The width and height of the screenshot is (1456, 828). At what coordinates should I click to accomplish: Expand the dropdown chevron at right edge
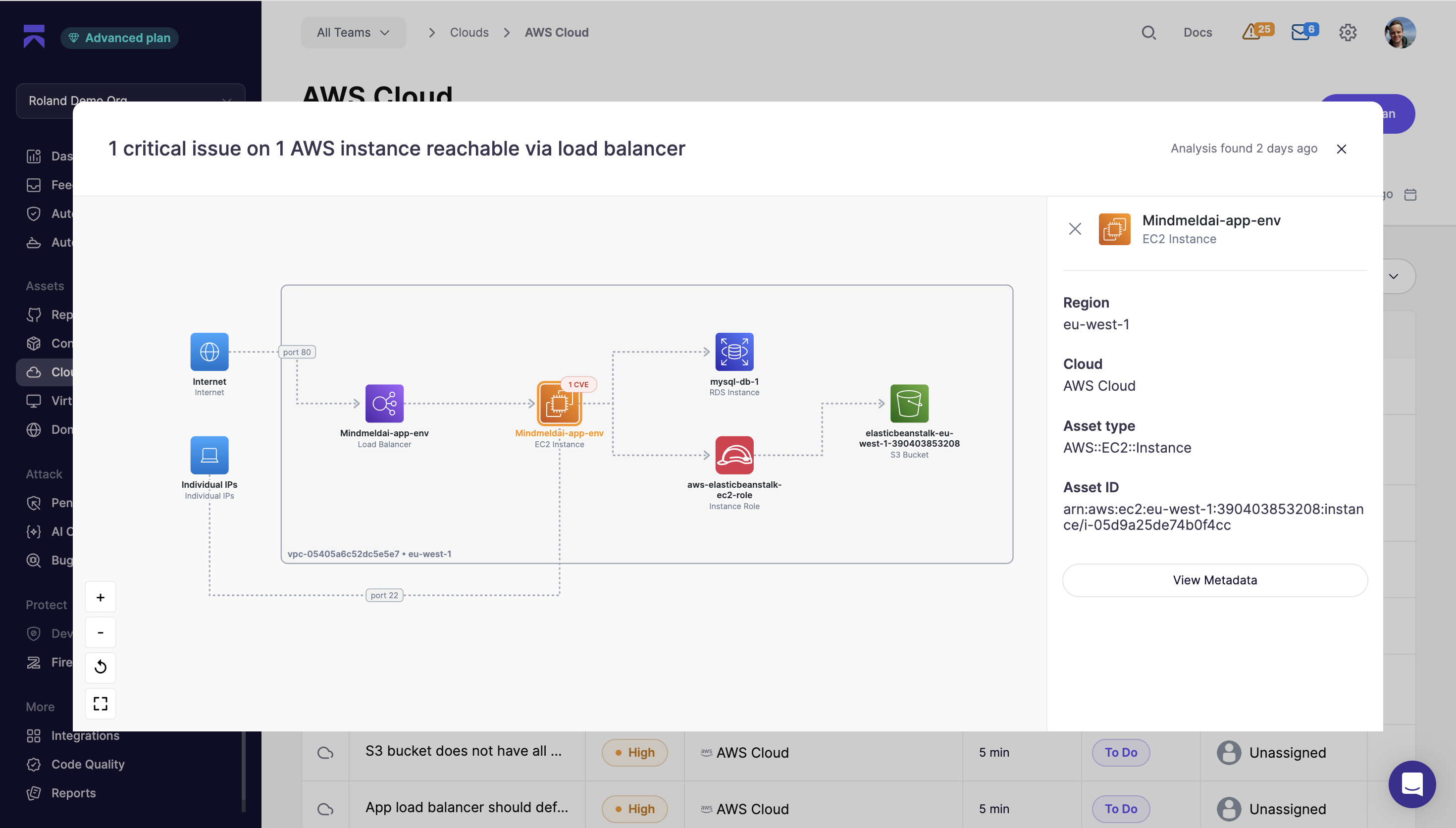tap(1393, 276)
